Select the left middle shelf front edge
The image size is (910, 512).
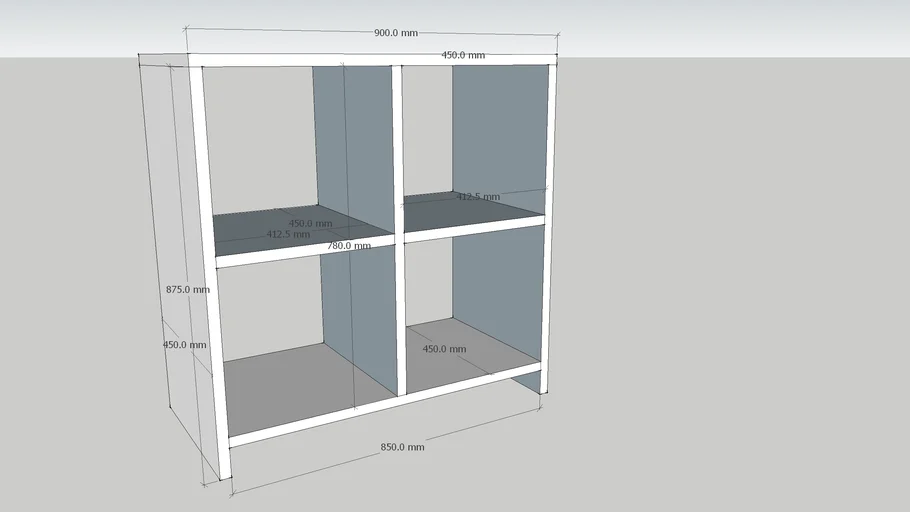[x=305, y=250]
